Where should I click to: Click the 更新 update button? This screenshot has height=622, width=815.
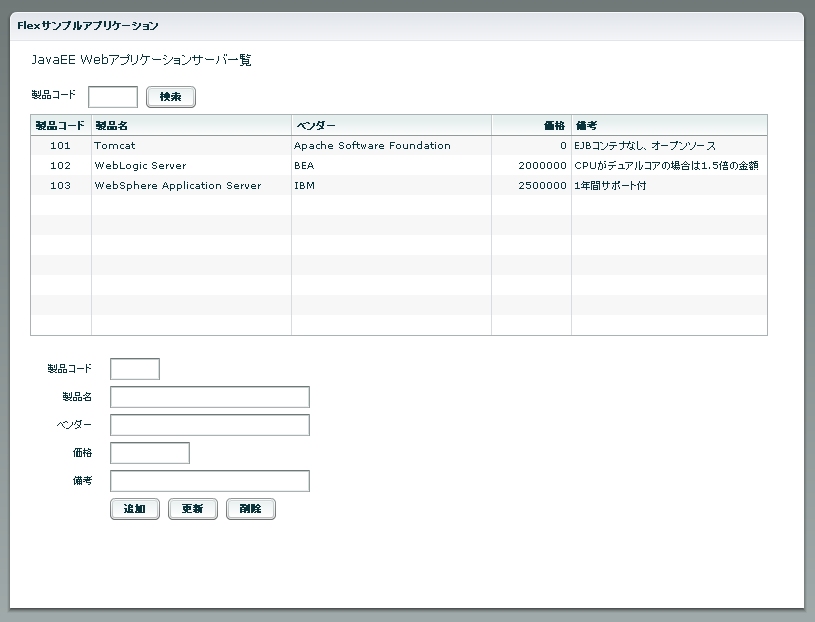point(193,509)
